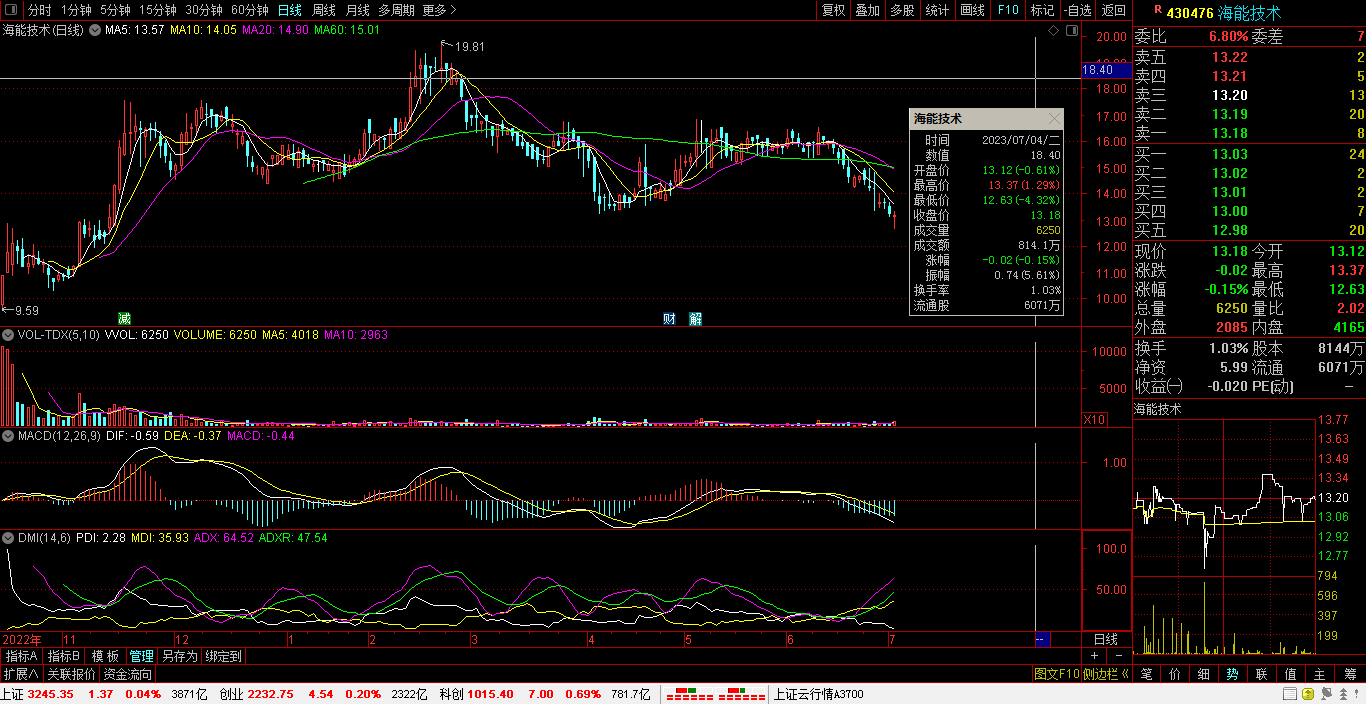Image resolution: width=1366 pixels, height=704 pixels.
Task: Open the MACD indicator dropdown arrow
Action: tap(9, 436)
